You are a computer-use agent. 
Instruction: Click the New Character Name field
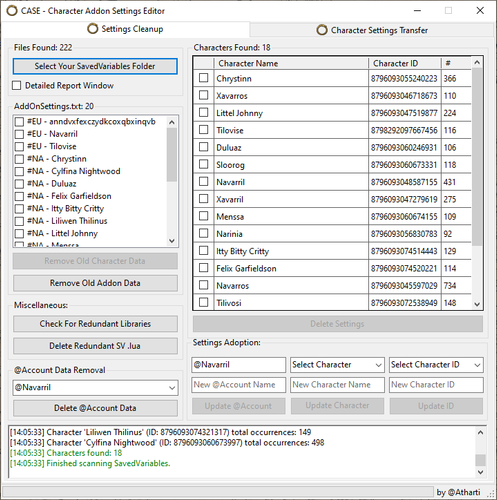337,385
